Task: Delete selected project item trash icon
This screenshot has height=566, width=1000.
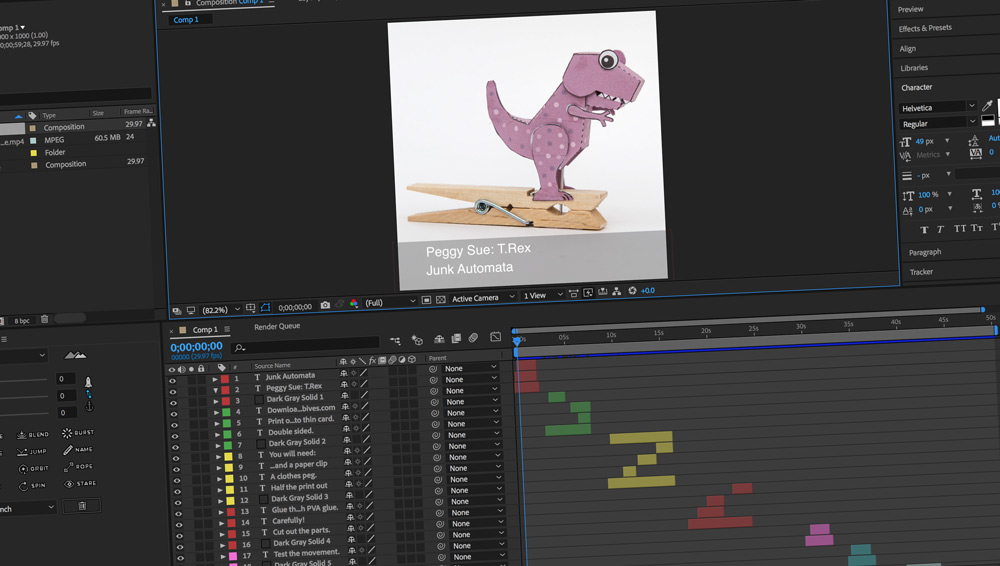Action: 45,319
